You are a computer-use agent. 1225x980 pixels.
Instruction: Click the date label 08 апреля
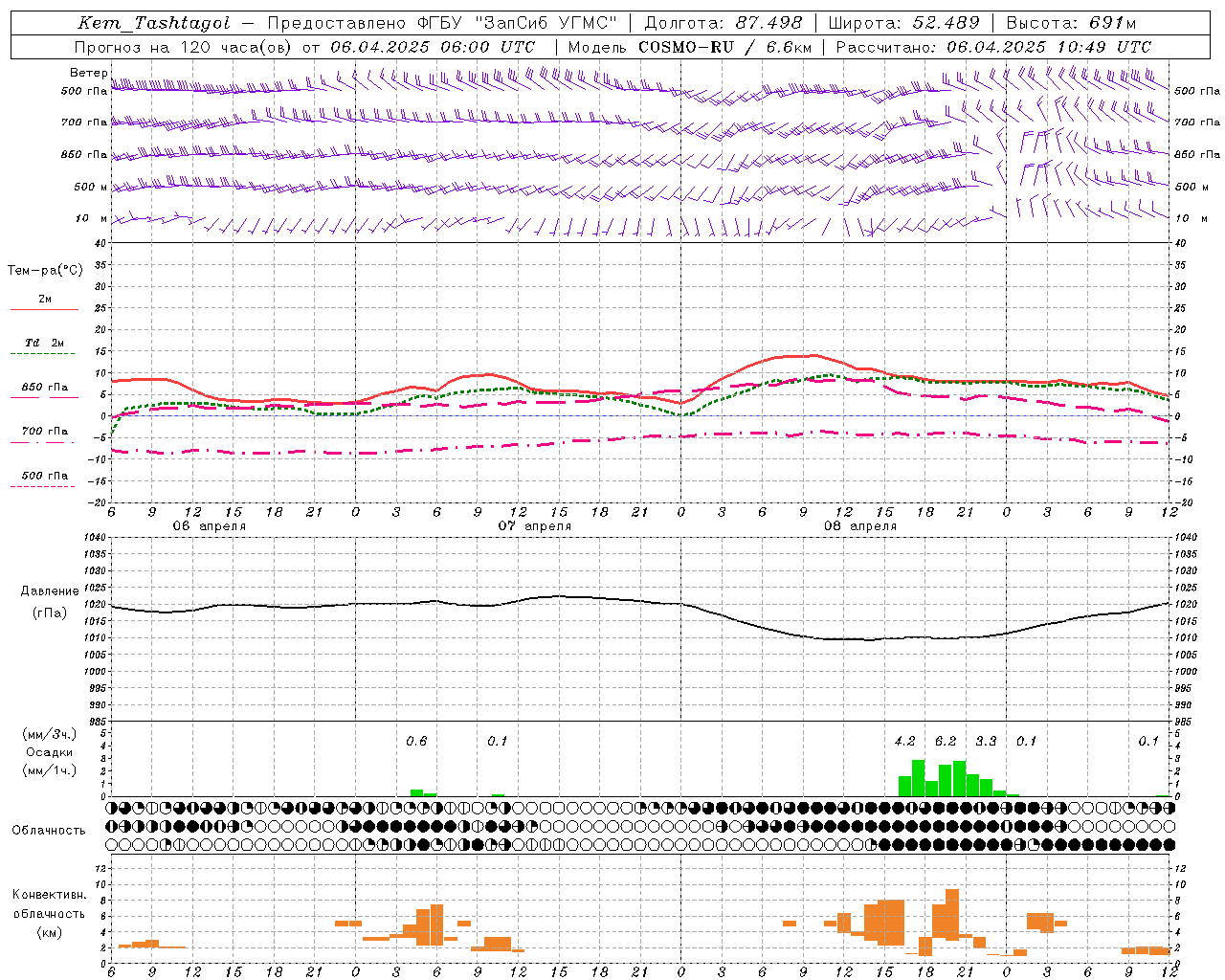(859, 525)
